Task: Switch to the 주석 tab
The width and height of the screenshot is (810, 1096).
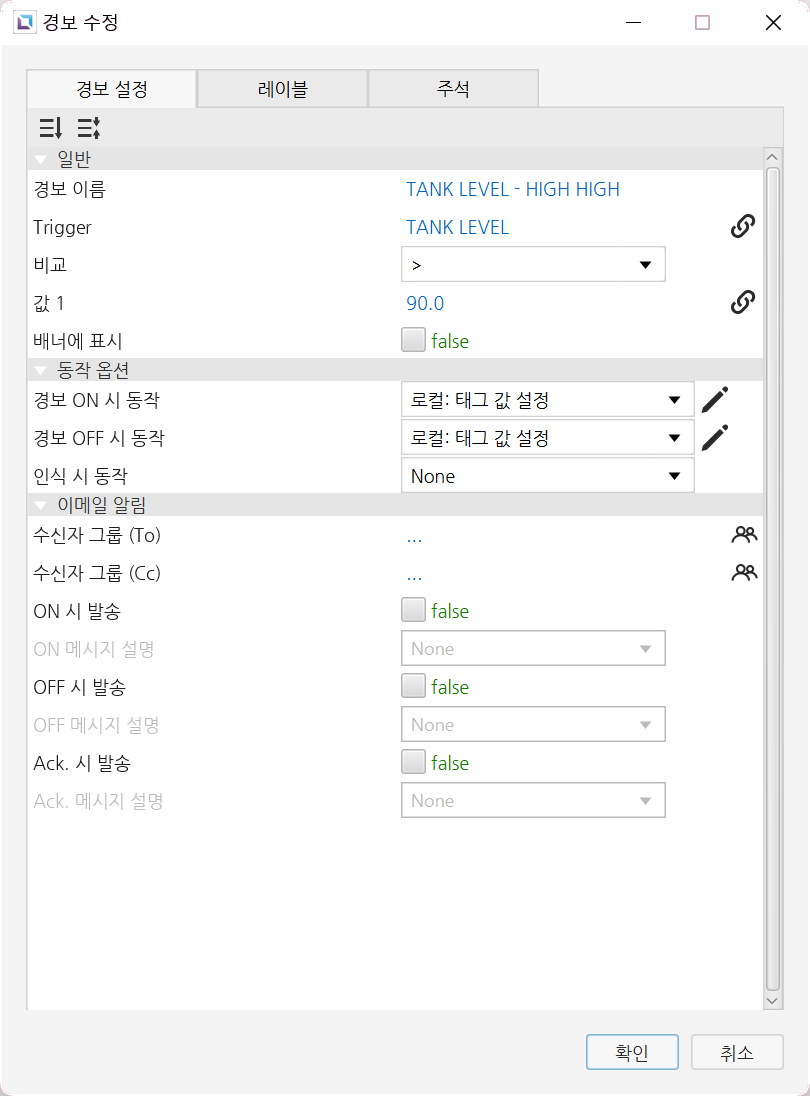Action: 453,89
